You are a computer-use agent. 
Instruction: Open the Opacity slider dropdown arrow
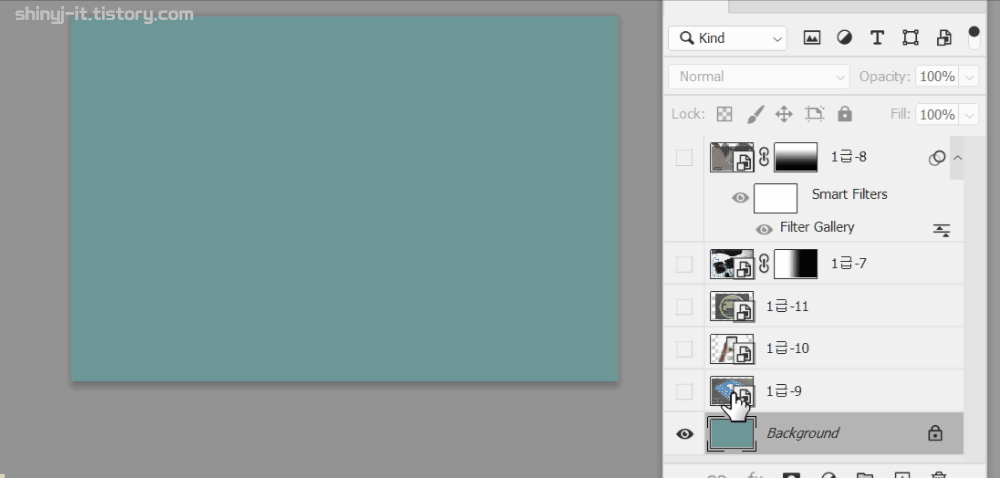[x=969, y=77]
